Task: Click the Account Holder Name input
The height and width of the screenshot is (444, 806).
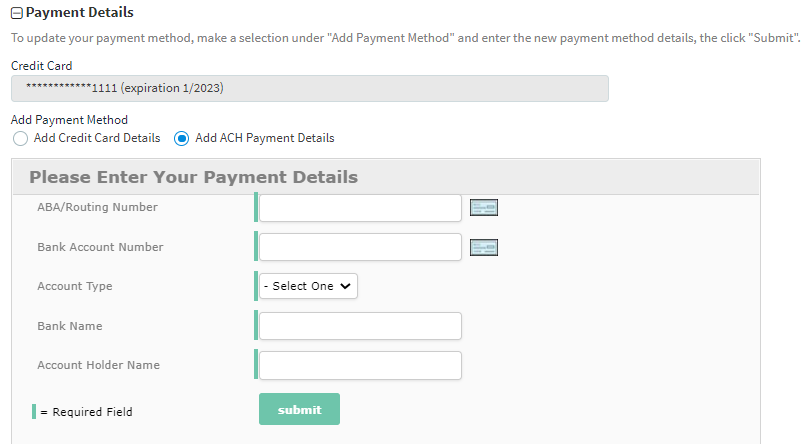Action: tap(360, 365)
